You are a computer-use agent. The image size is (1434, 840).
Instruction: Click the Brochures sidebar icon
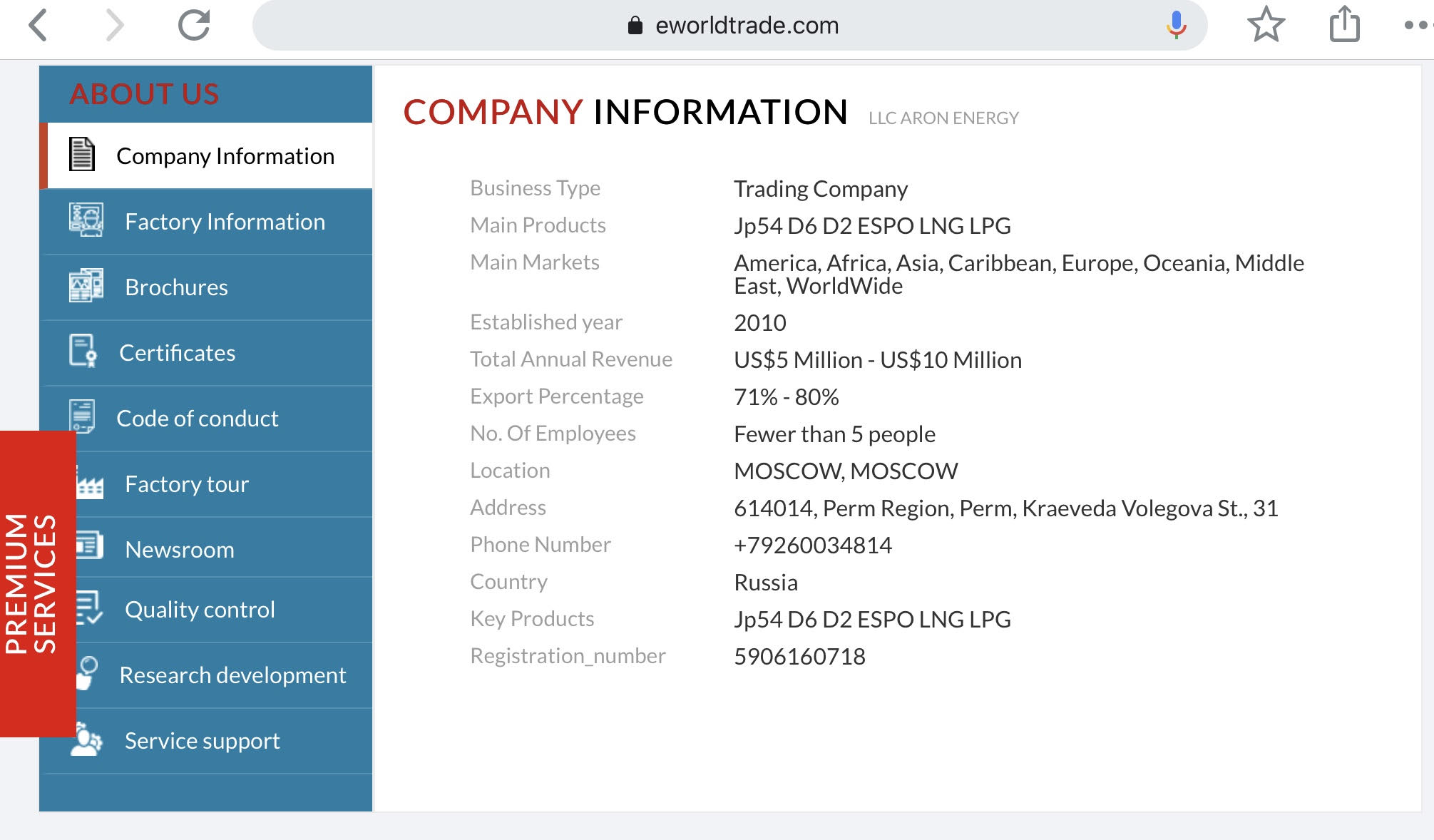pyautogui.click(x=86, y=286)
